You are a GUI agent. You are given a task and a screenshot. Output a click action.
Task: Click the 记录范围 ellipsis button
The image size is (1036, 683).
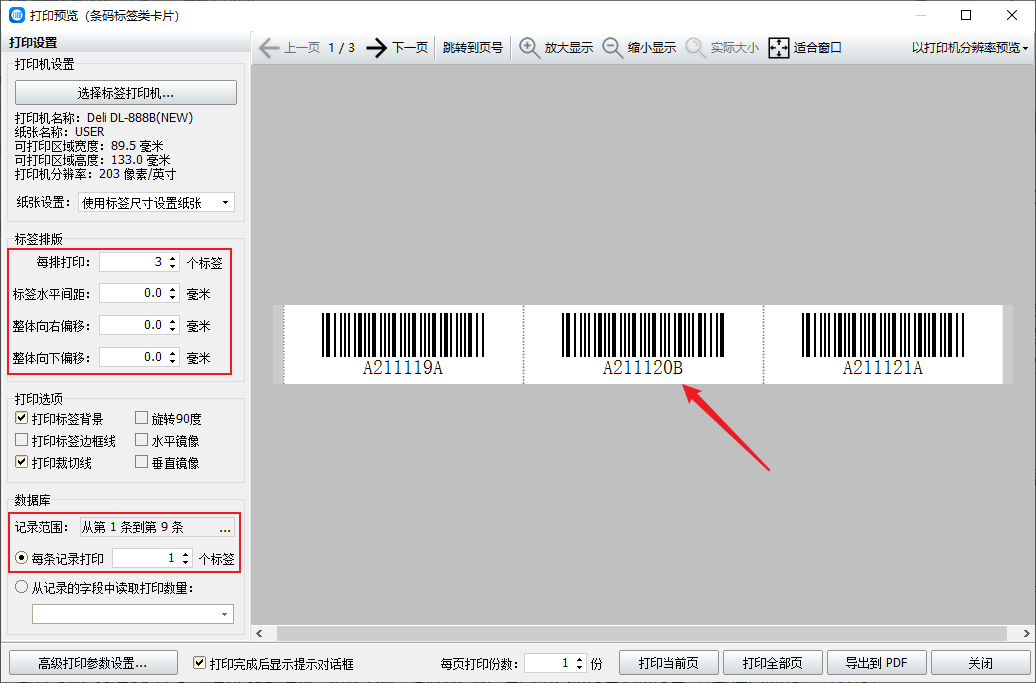click(x=225, y=527)
